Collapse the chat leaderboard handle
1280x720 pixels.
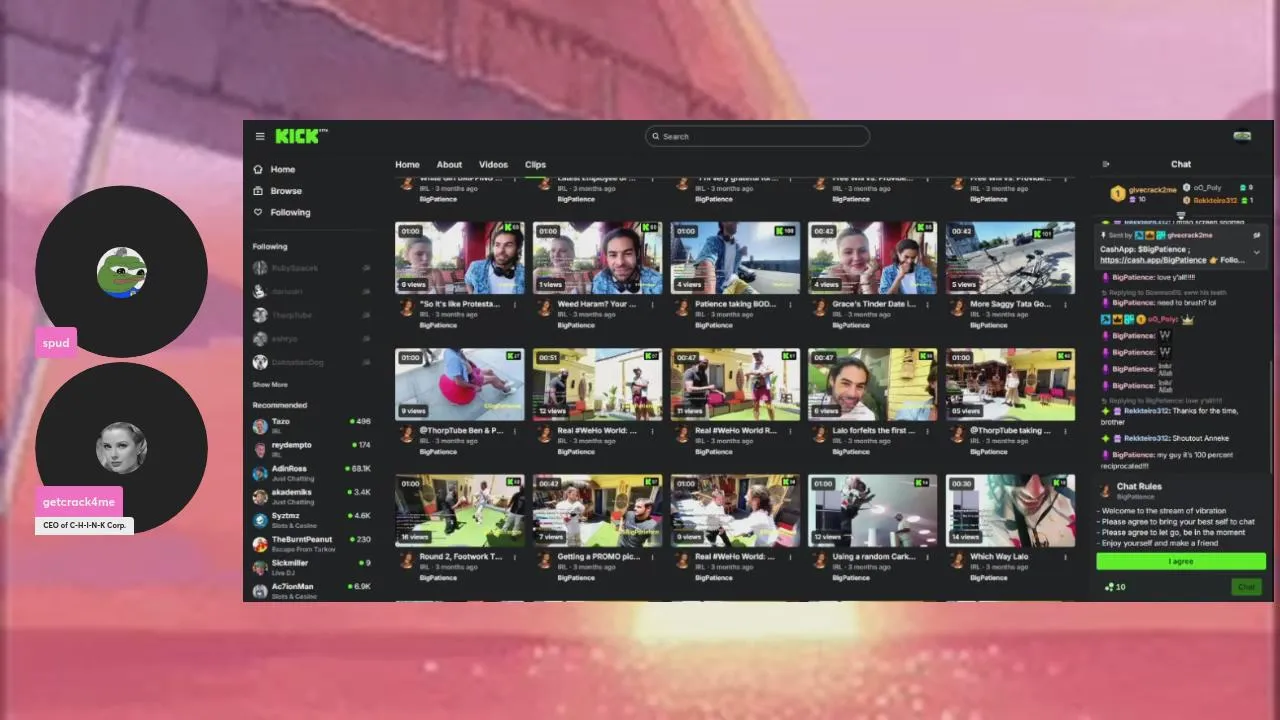pyautogui.click(x=1181, y=215)
